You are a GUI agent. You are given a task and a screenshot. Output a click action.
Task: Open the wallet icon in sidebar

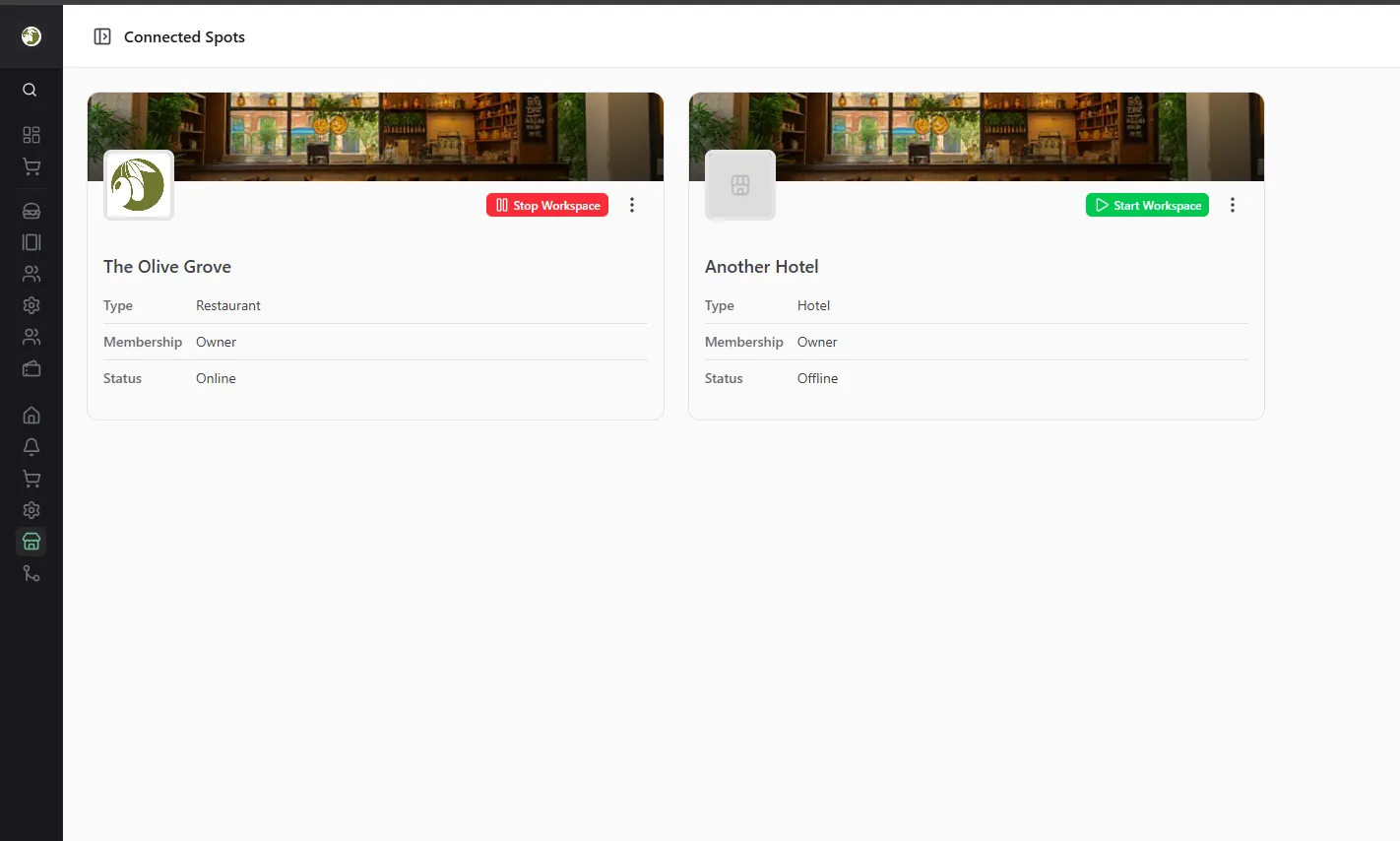click(32, 368)
